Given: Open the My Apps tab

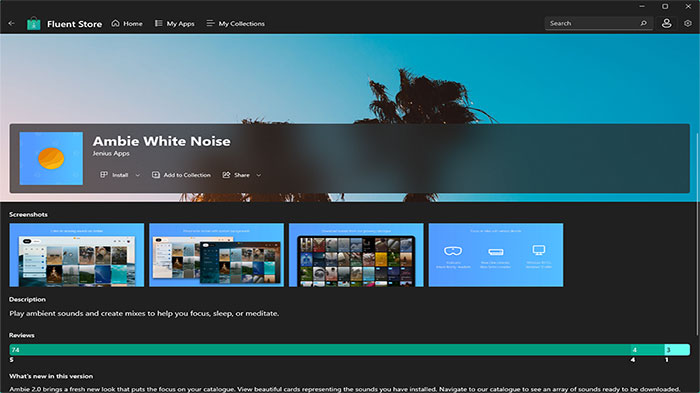Looking at the screenshot, I should tap(175, 23).
